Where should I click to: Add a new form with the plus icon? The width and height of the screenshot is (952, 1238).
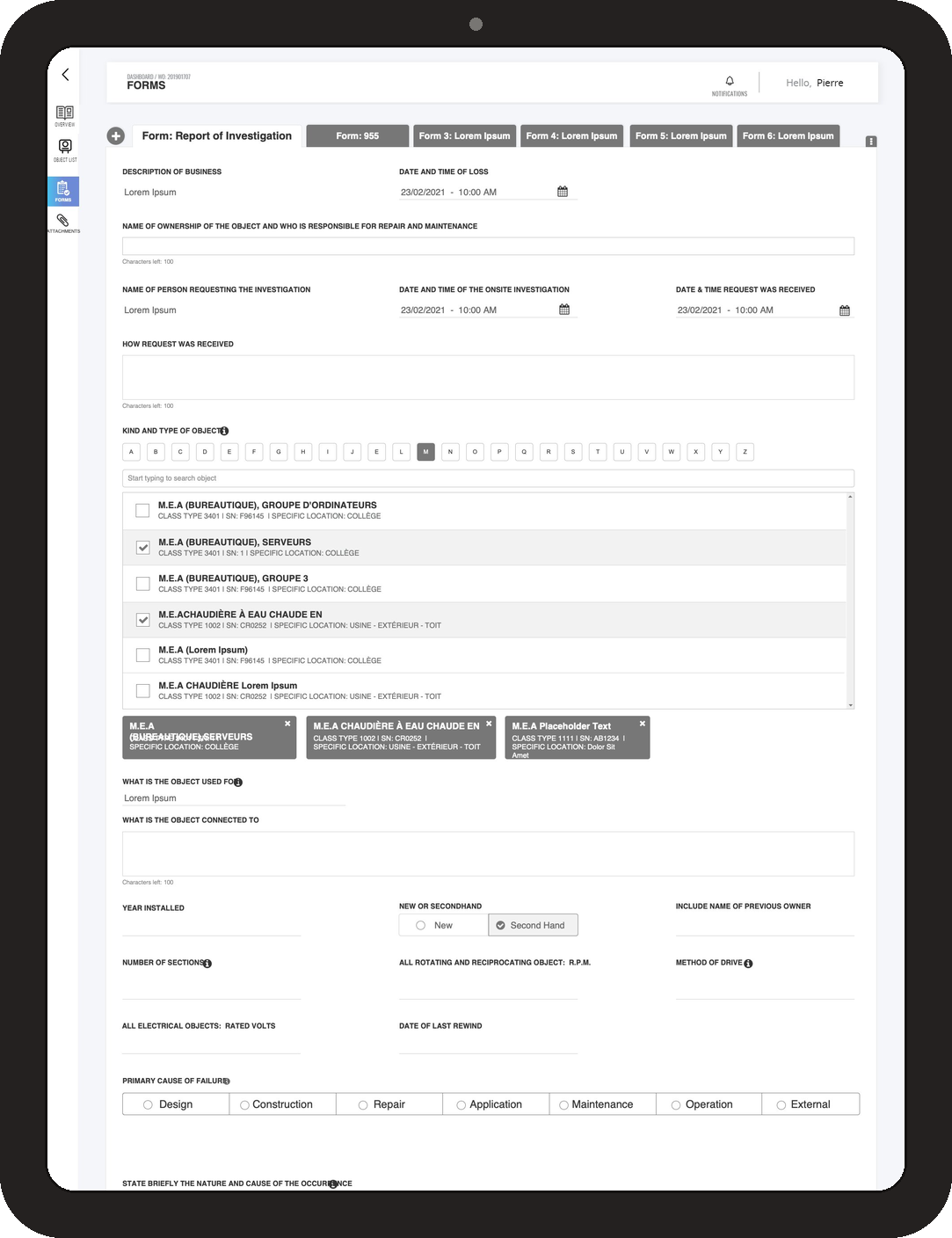pos(115,135)
